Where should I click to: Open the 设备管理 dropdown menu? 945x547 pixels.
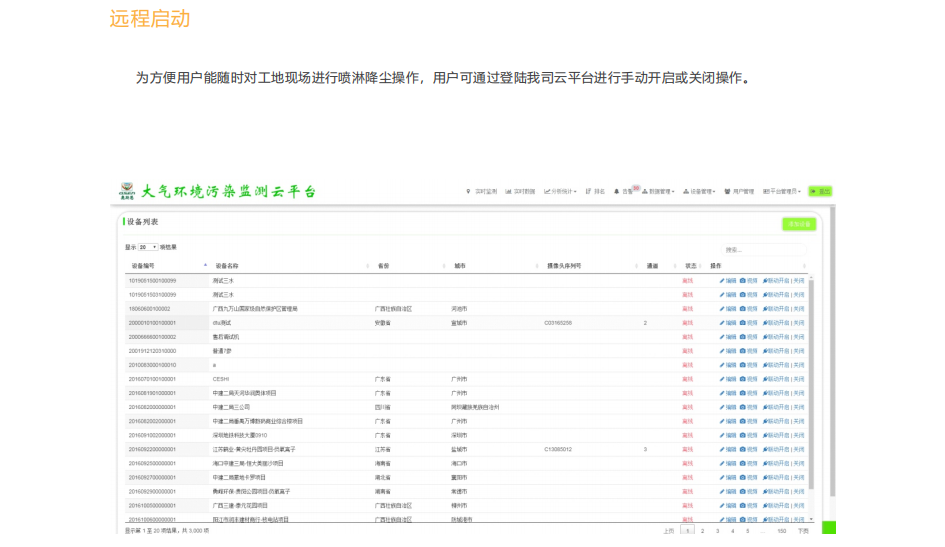coord(700,191)
